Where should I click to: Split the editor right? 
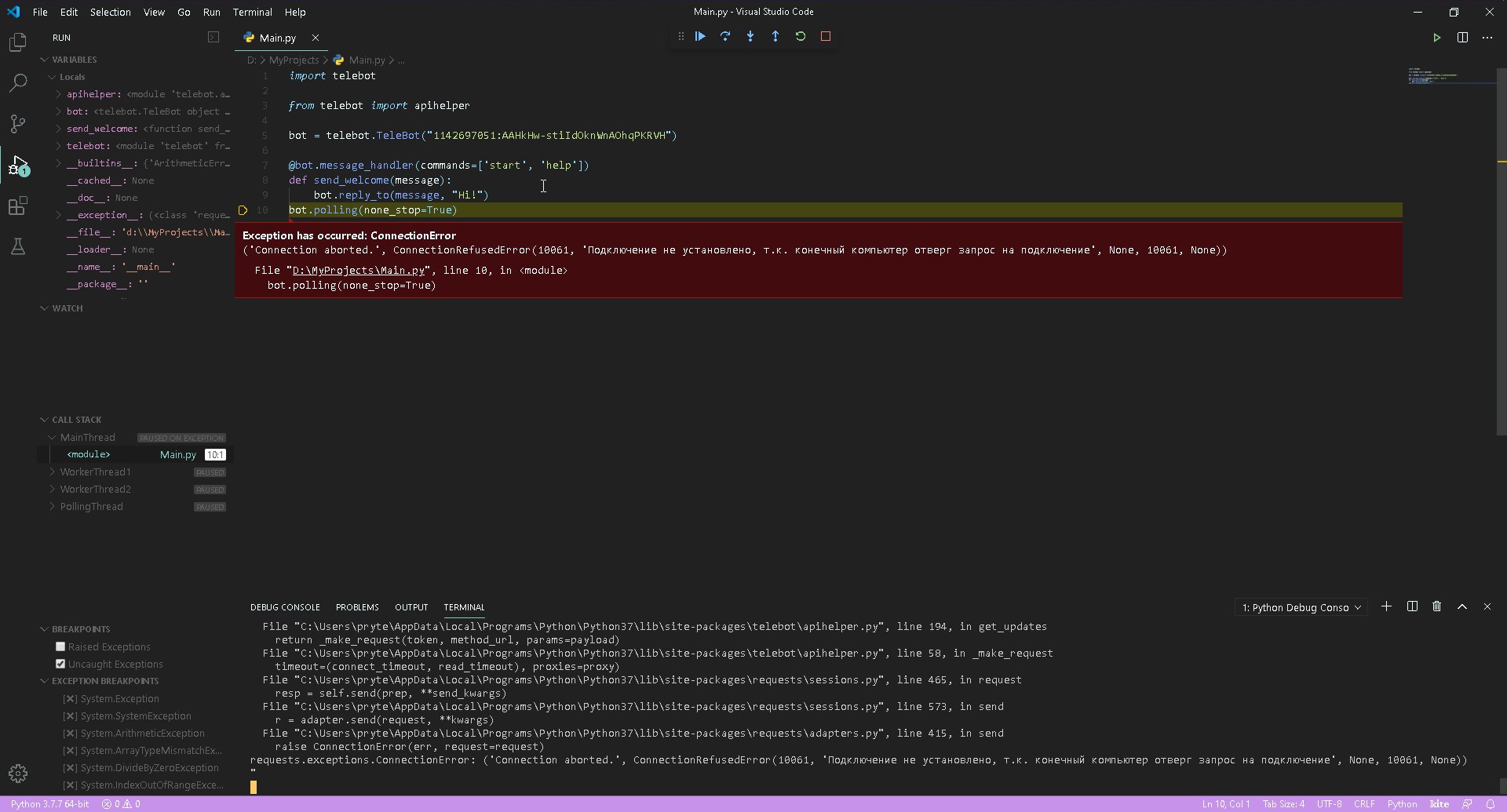click(x=1462, y=38)
